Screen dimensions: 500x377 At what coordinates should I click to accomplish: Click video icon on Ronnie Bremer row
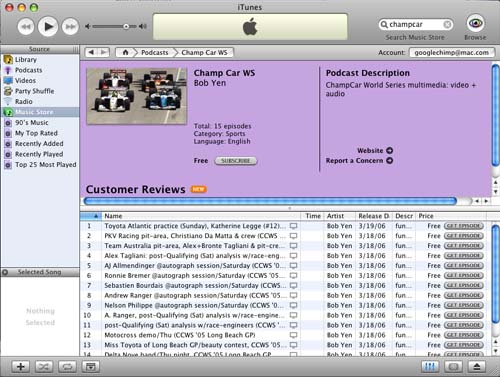click(x=293, y=276)
